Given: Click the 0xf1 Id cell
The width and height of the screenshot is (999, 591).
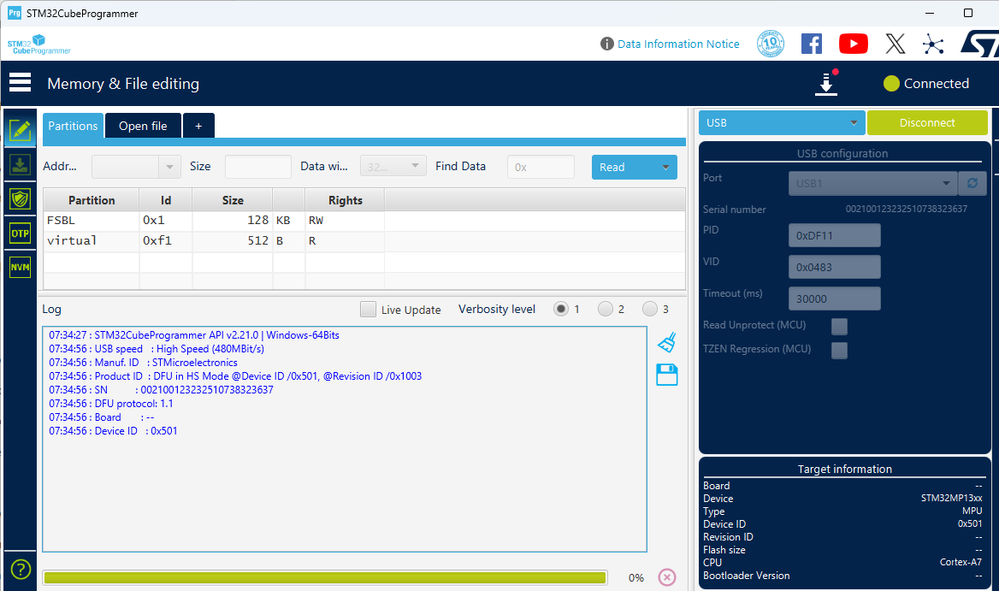Looking at the screenshot, I should pyautogui.click(x=166, y=241).
